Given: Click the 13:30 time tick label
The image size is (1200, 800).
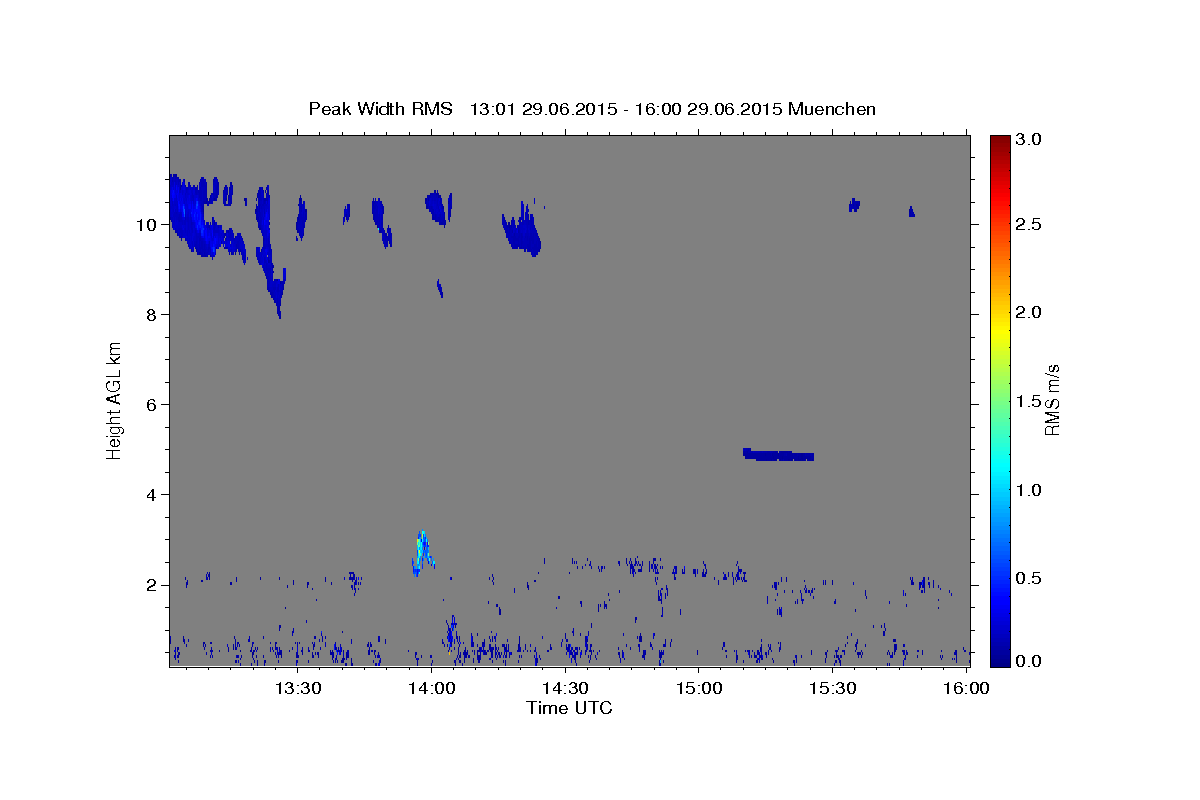Looking at the screenshot, I should pyautogui.click(x=297, y=689).
